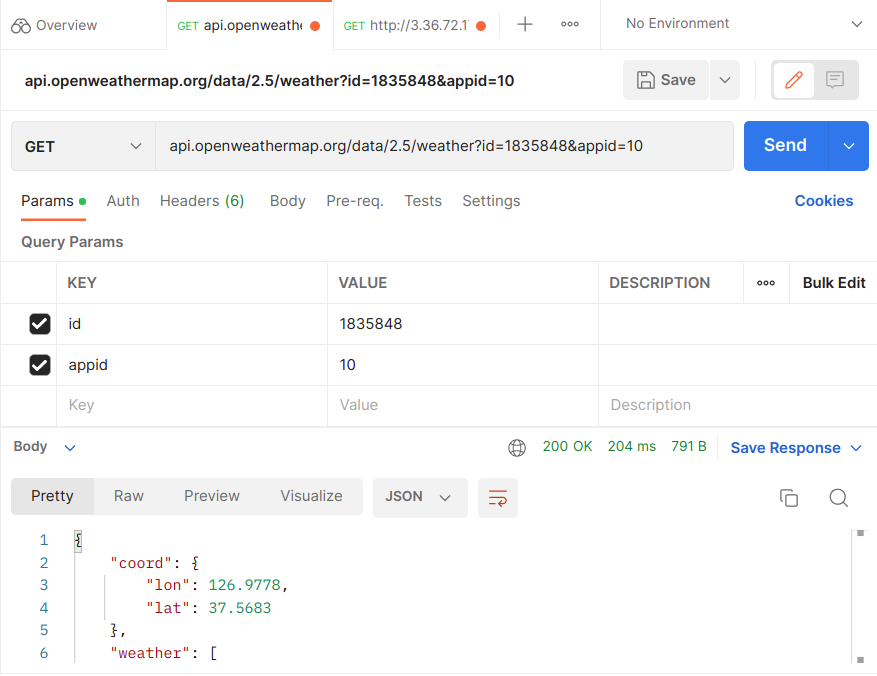Click the "coord" key in response
The image size is (877, 676).
click(140, 563)
